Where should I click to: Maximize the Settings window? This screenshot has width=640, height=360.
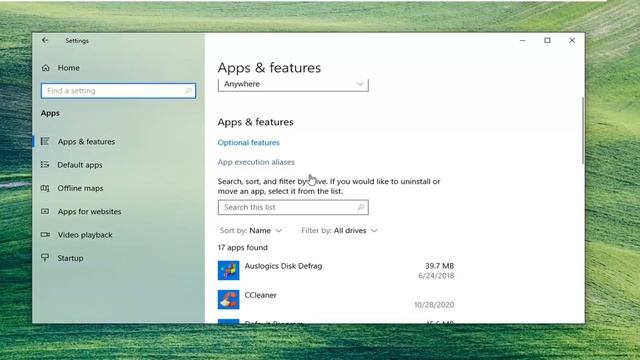pos(547,40)
